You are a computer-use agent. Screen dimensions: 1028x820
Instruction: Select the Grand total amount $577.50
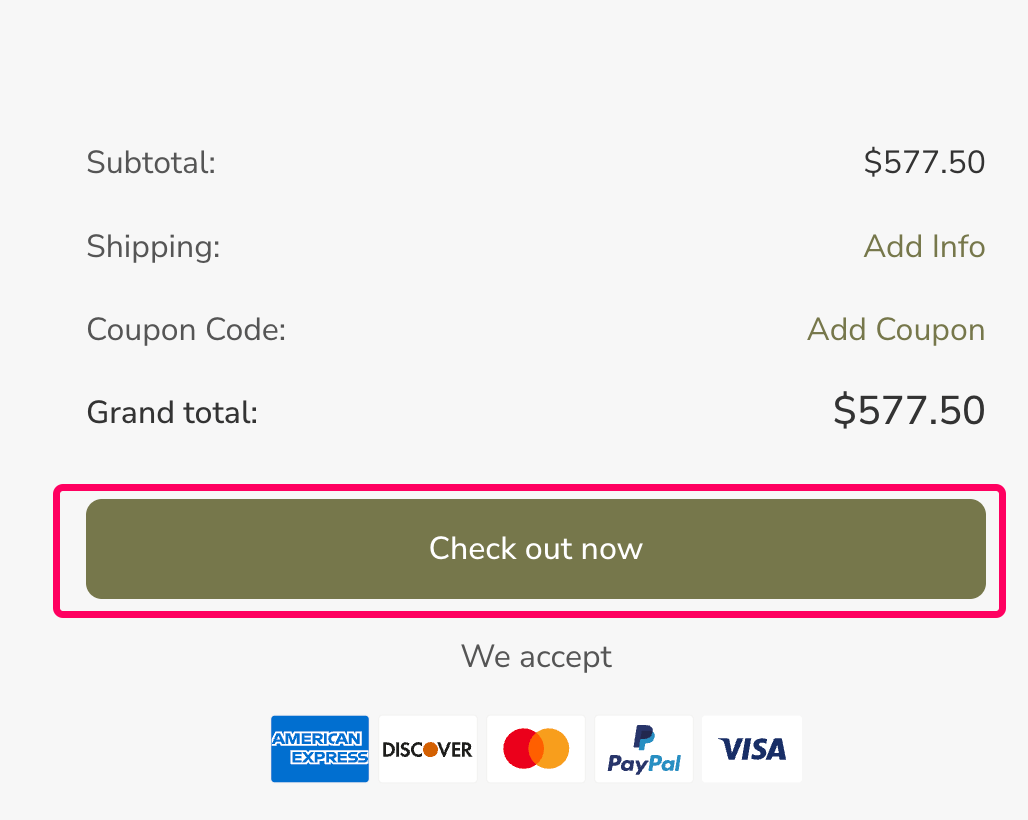tap(908, 411)
